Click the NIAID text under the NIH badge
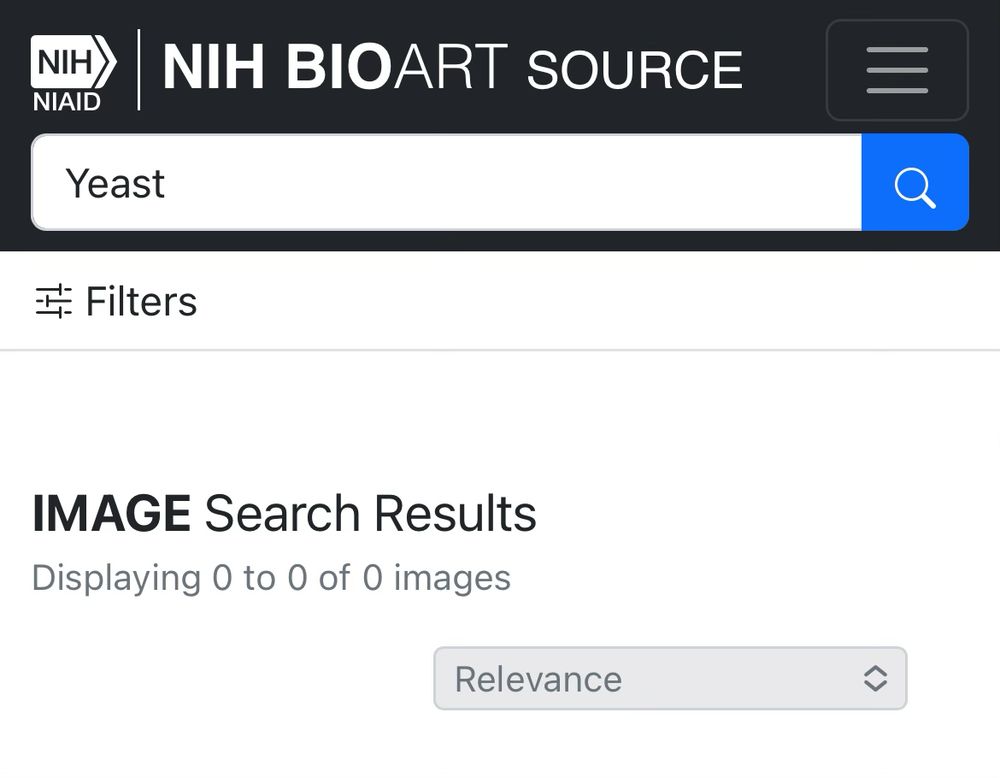This screenshot has width=1000, height=778. click(x=67, y=101)
